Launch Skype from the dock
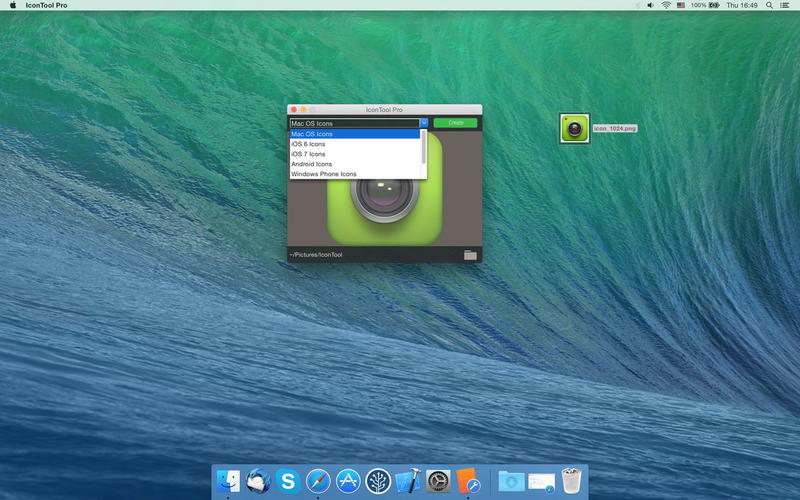The image size is (800, 500). click(x=288, y=481)
